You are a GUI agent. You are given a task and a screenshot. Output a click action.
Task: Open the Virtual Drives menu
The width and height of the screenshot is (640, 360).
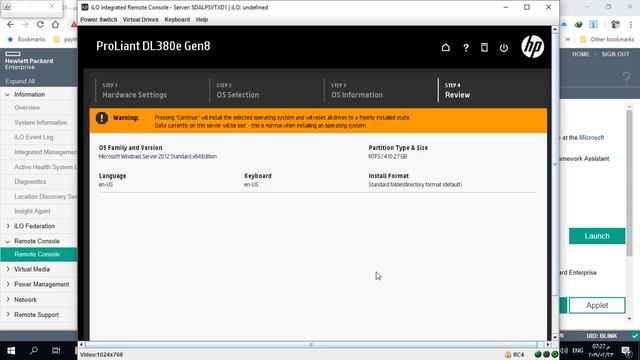140,20
